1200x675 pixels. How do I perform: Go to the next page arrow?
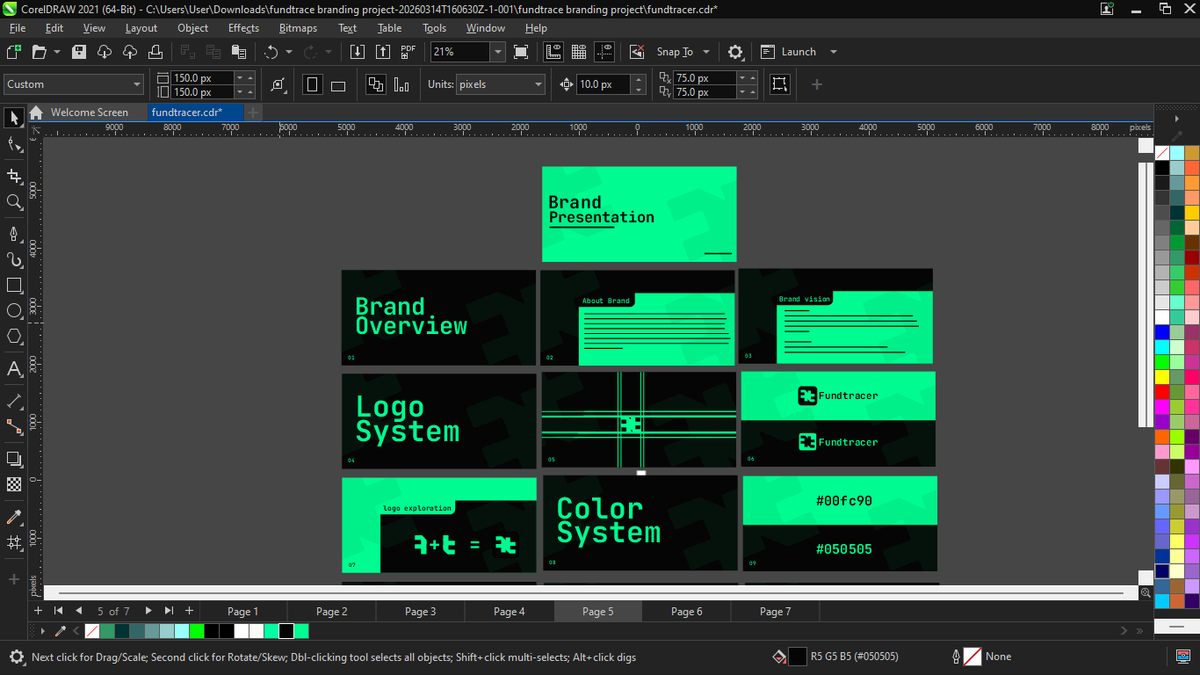tap(149, 611)
